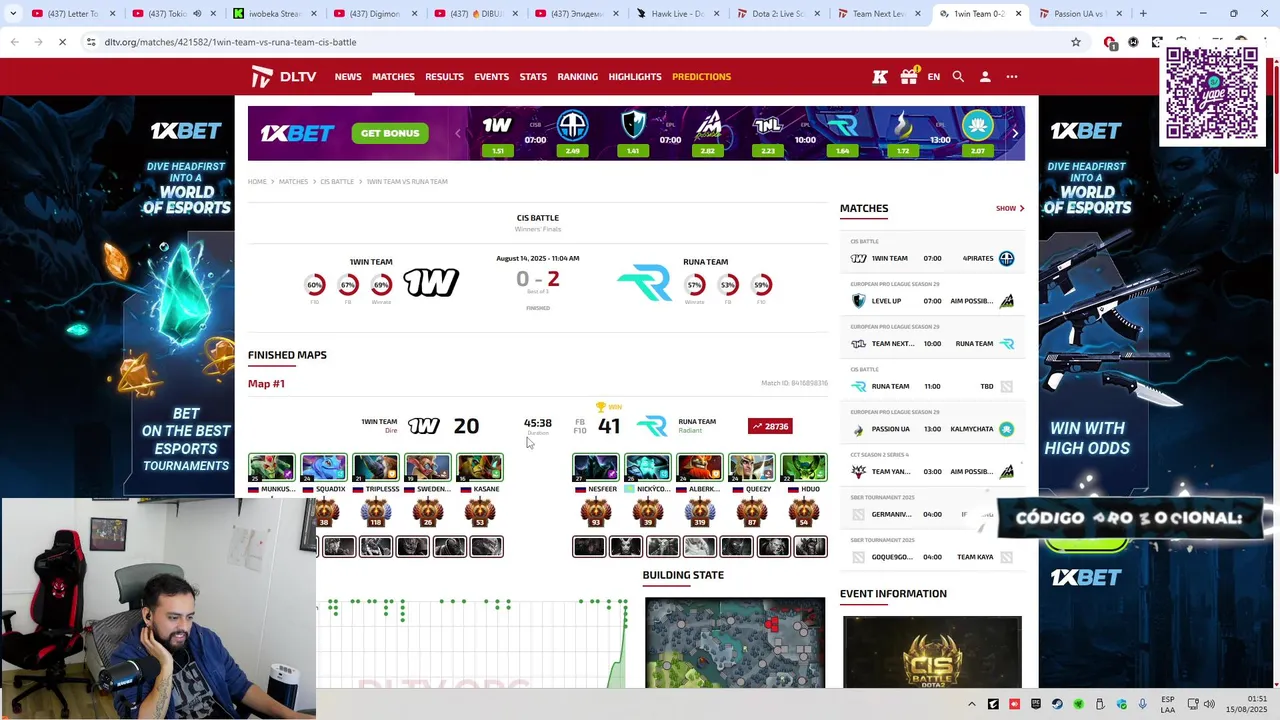Open a new browser tab with plus
1280x720 pixels.
[1143, 14]
